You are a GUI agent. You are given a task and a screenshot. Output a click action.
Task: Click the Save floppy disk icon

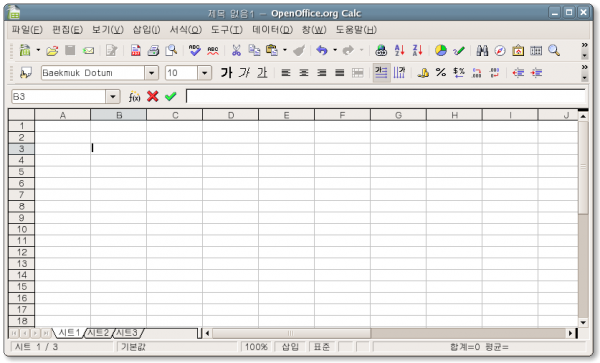pyautogui.click(x=70, y=50)
